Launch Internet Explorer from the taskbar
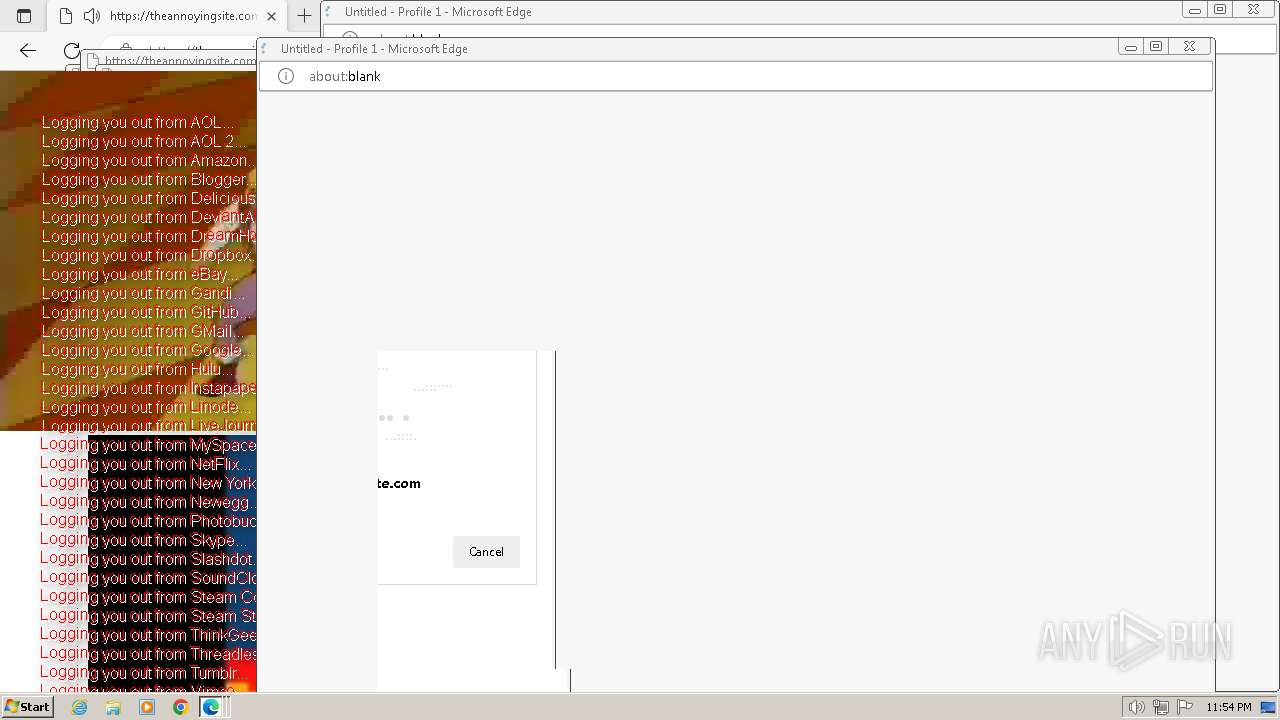 [x=79, y=707]
